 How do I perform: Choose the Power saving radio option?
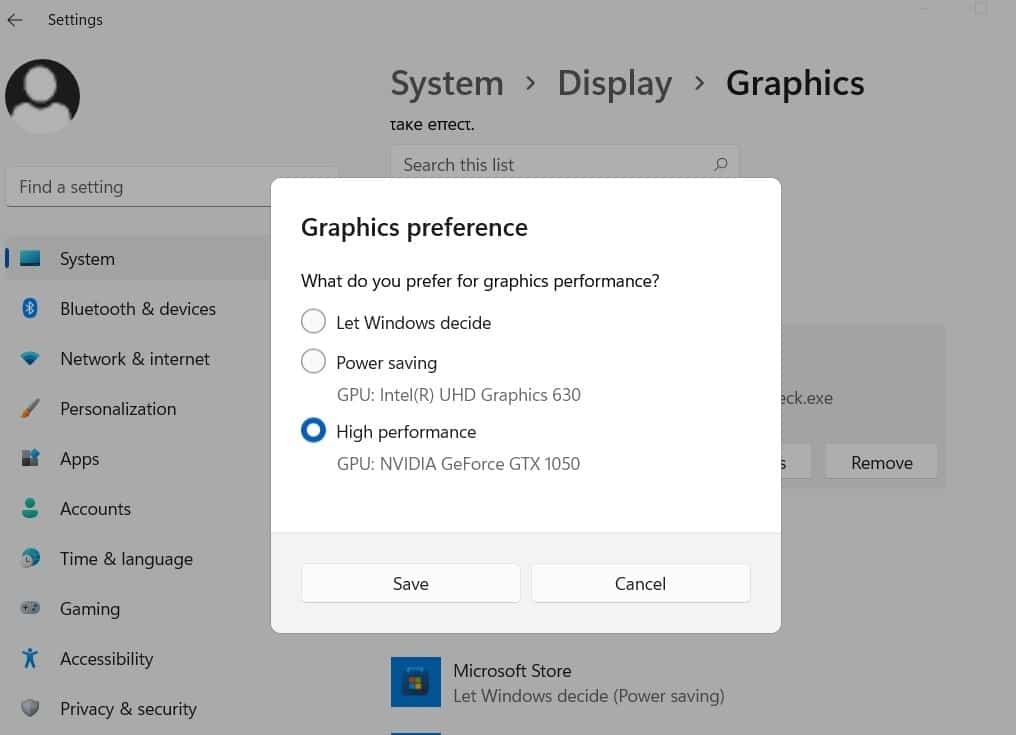(313, 362)
